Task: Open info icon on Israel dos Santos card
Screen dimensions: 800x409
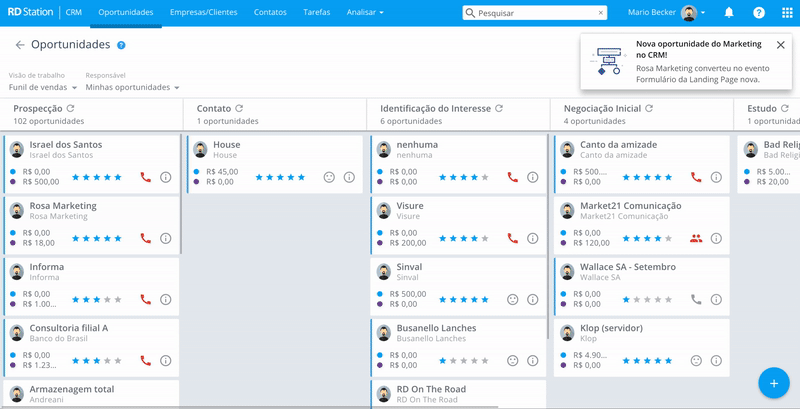Action: pyautogui.click(x=165, y=177)
